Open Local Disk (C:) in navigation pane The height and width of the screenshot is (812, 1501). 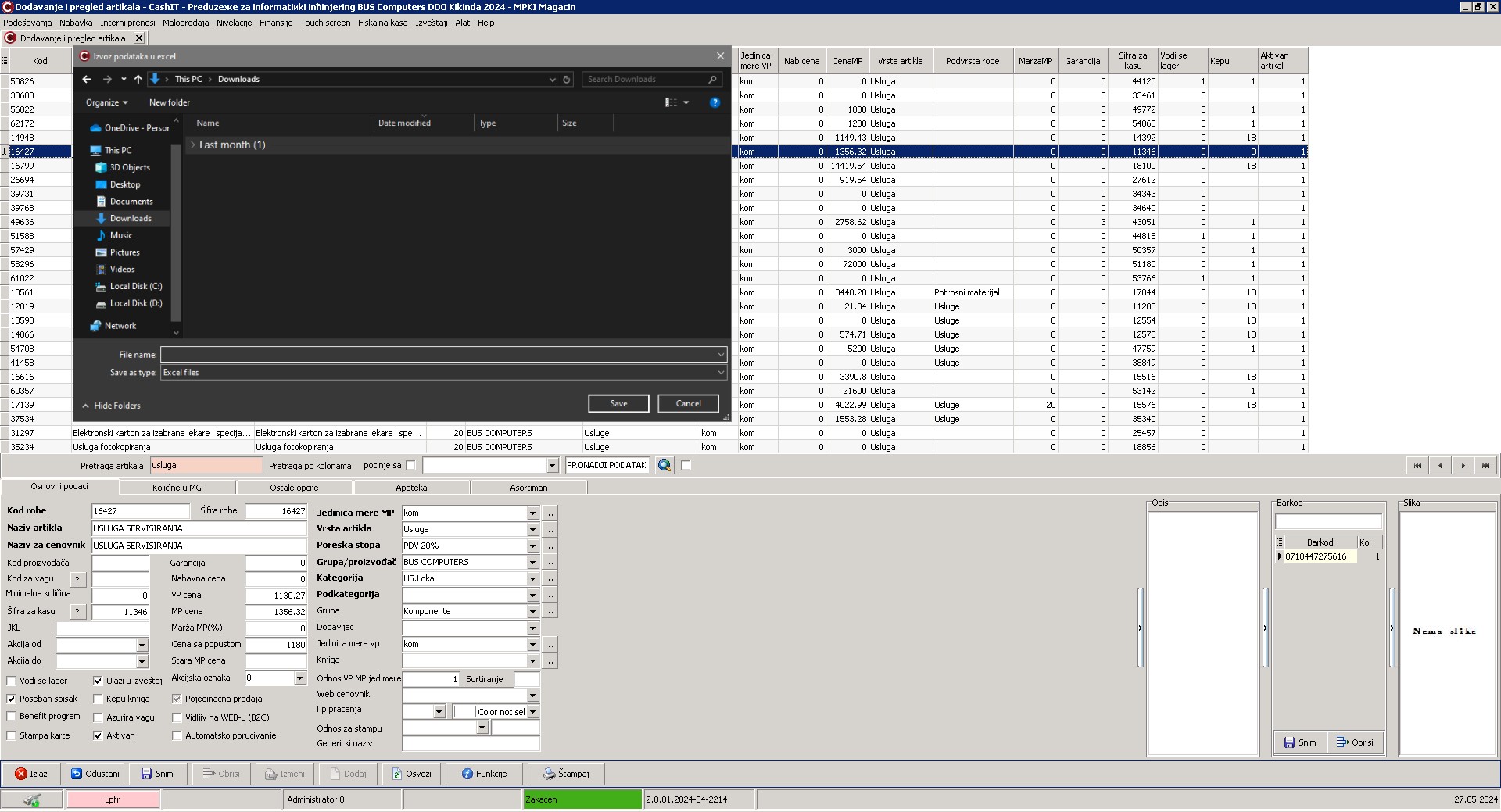pyautogui.click(x=136, y=286)
